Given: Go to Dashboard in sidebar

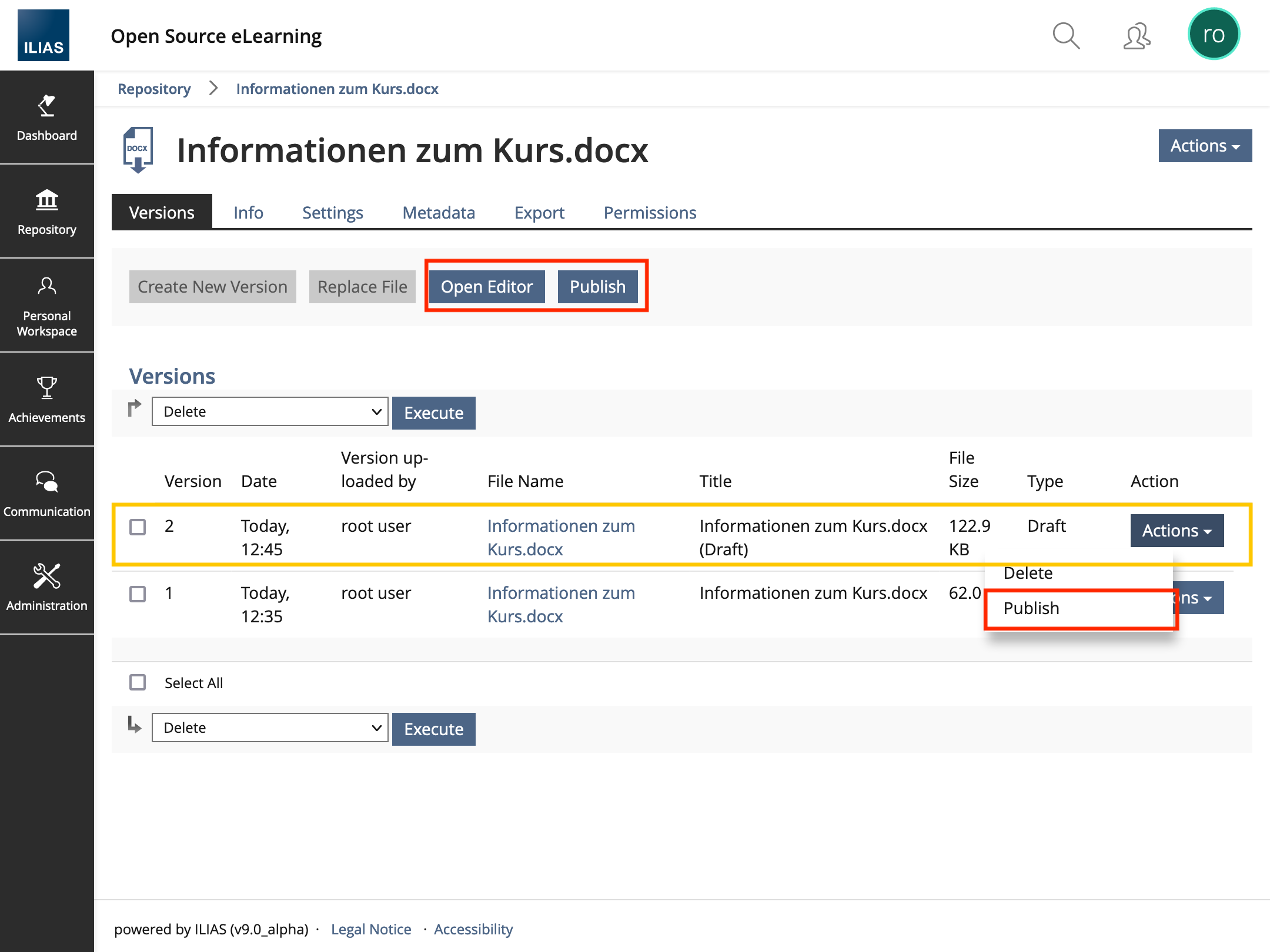Looking at the screenshot, I should point(46,118).
